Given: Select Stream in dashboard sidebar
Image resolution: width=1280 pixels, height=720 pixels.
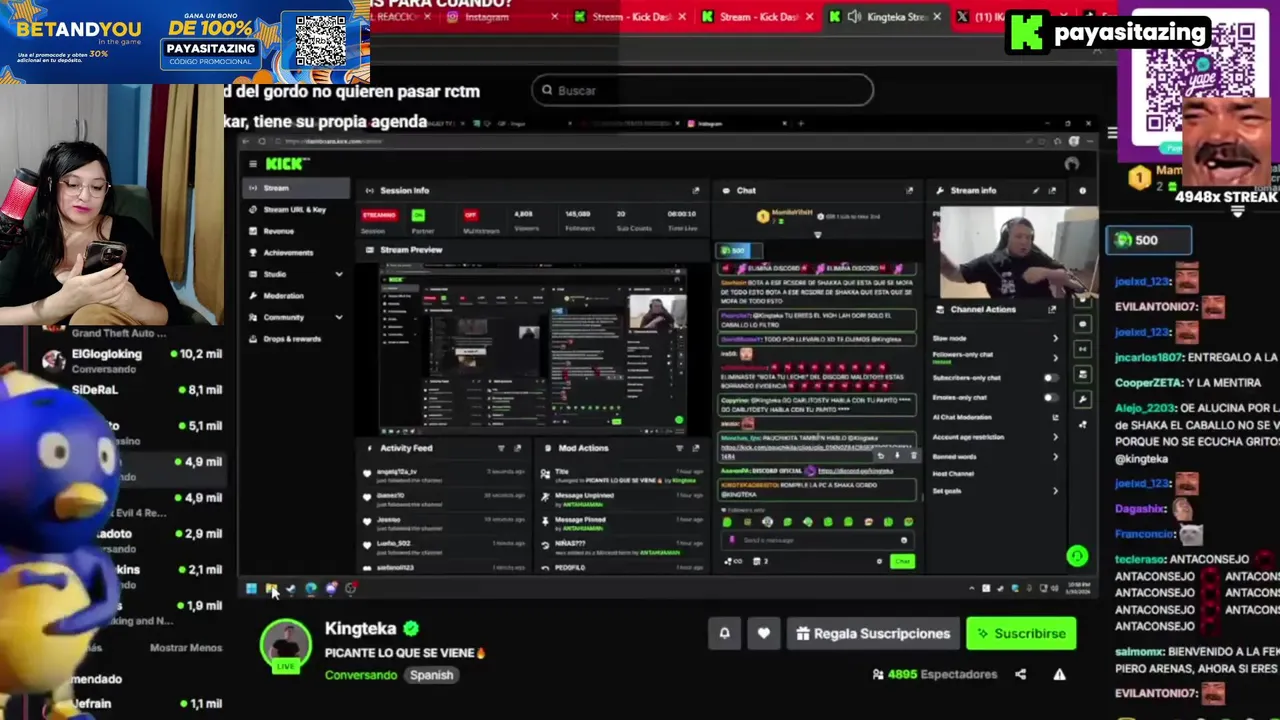Looking at the screenshot, I should pos(297,188).
